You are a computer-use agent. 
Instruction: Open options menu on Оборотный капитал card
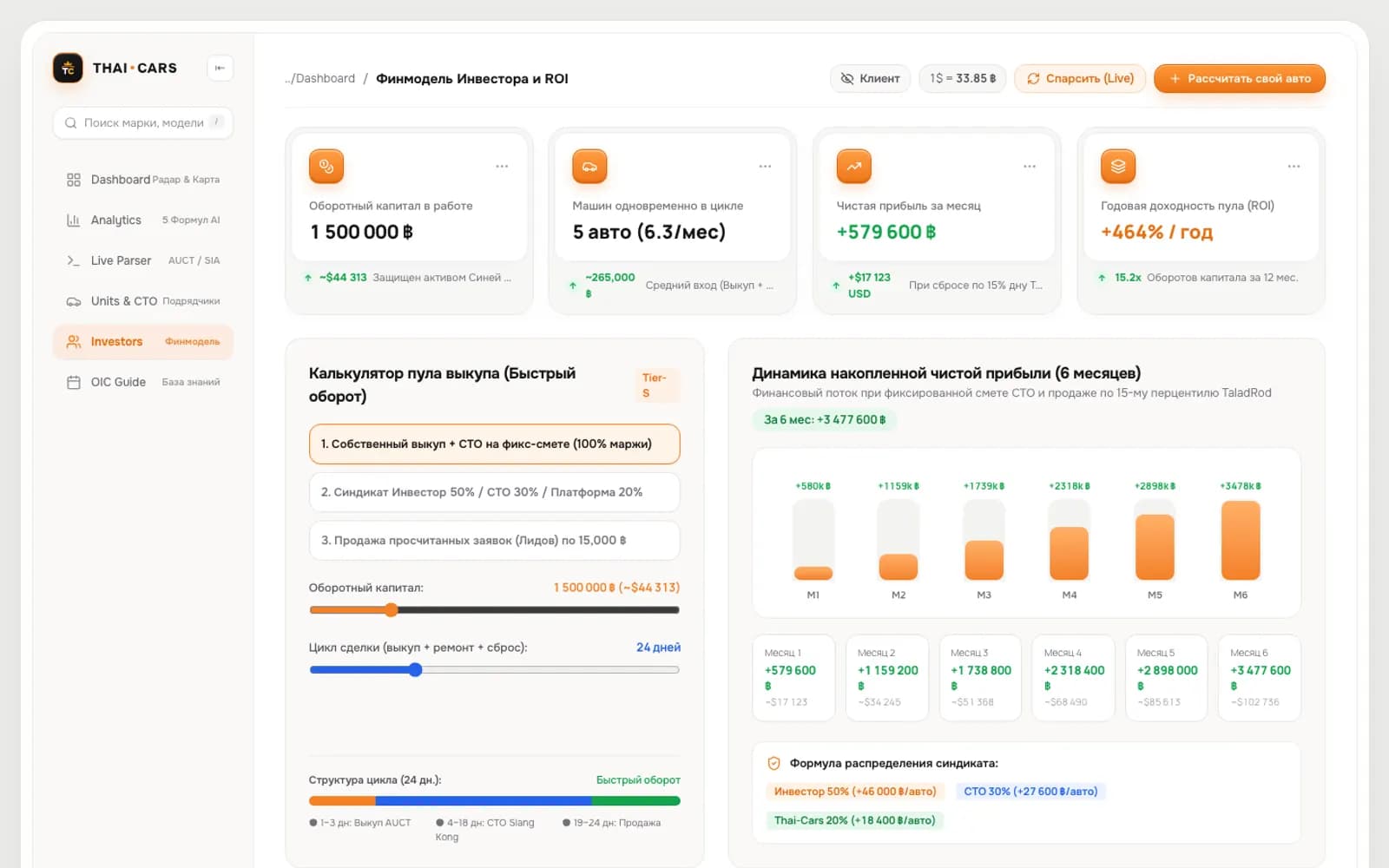(x=502, y=167)
